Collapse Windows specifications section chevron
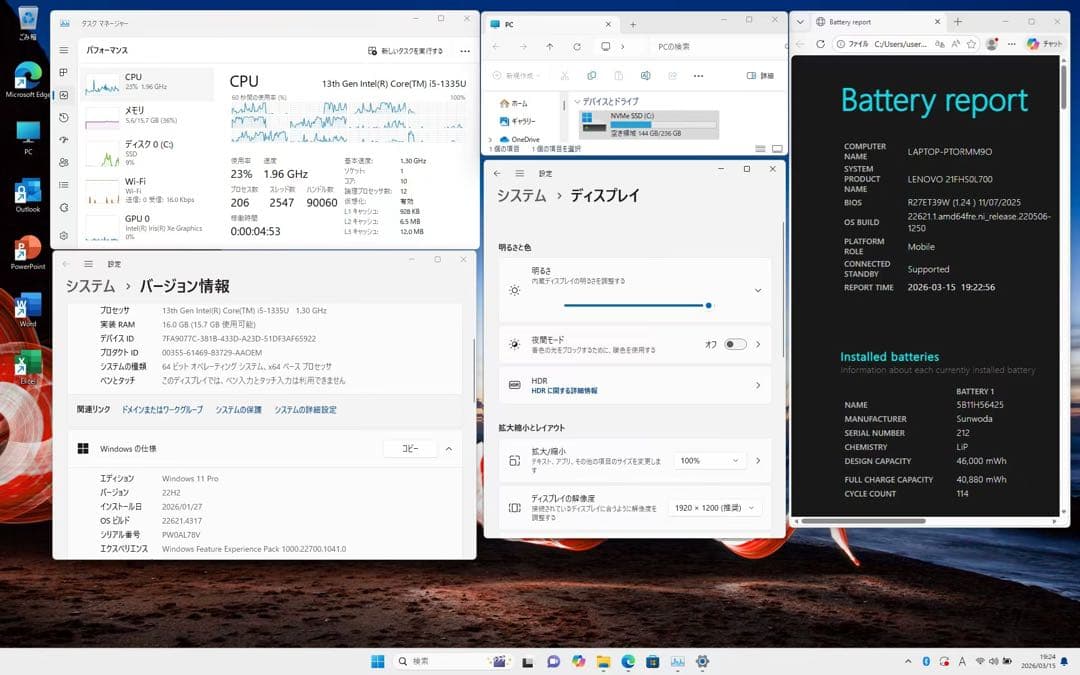The image size is (1080, 675). tap(448, 449)
